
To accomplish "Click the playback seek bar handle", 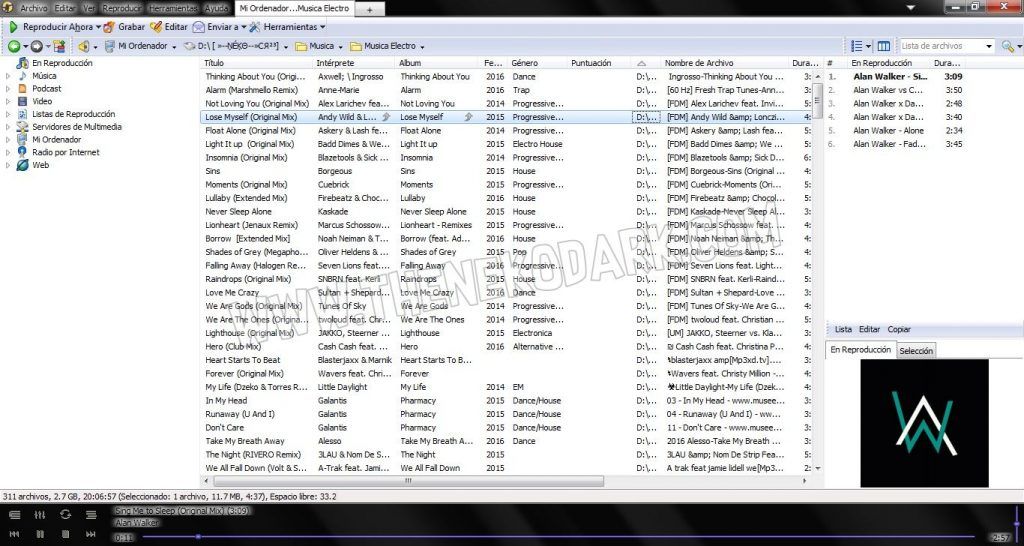I will 198,537.
